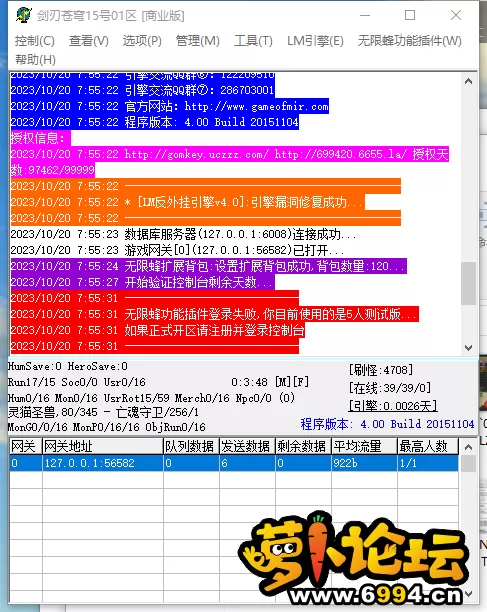This screenshot has height=612, width=487.
Task: Click the 网关地址 column header
Action: coord(102,446)
